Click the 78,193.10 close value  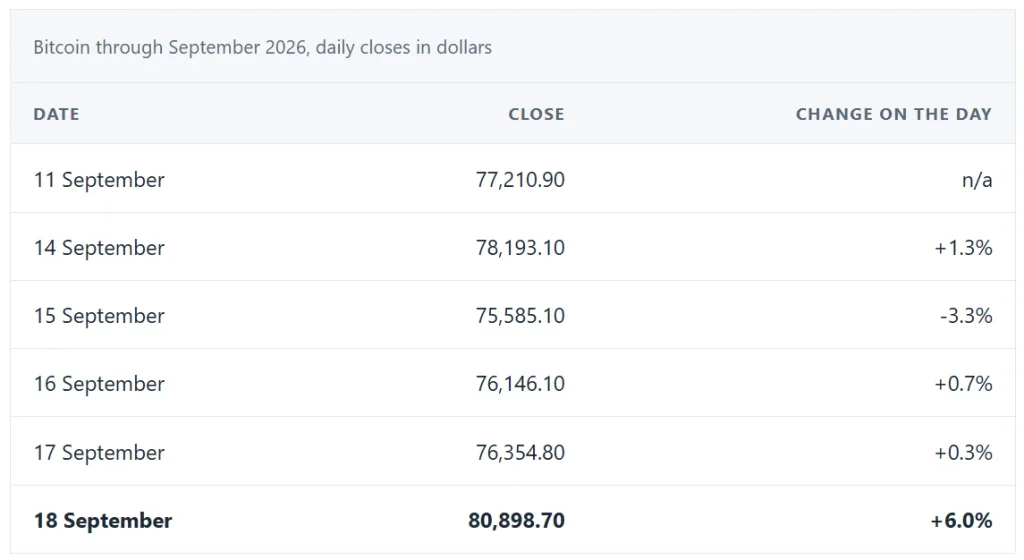coord(520,247)
